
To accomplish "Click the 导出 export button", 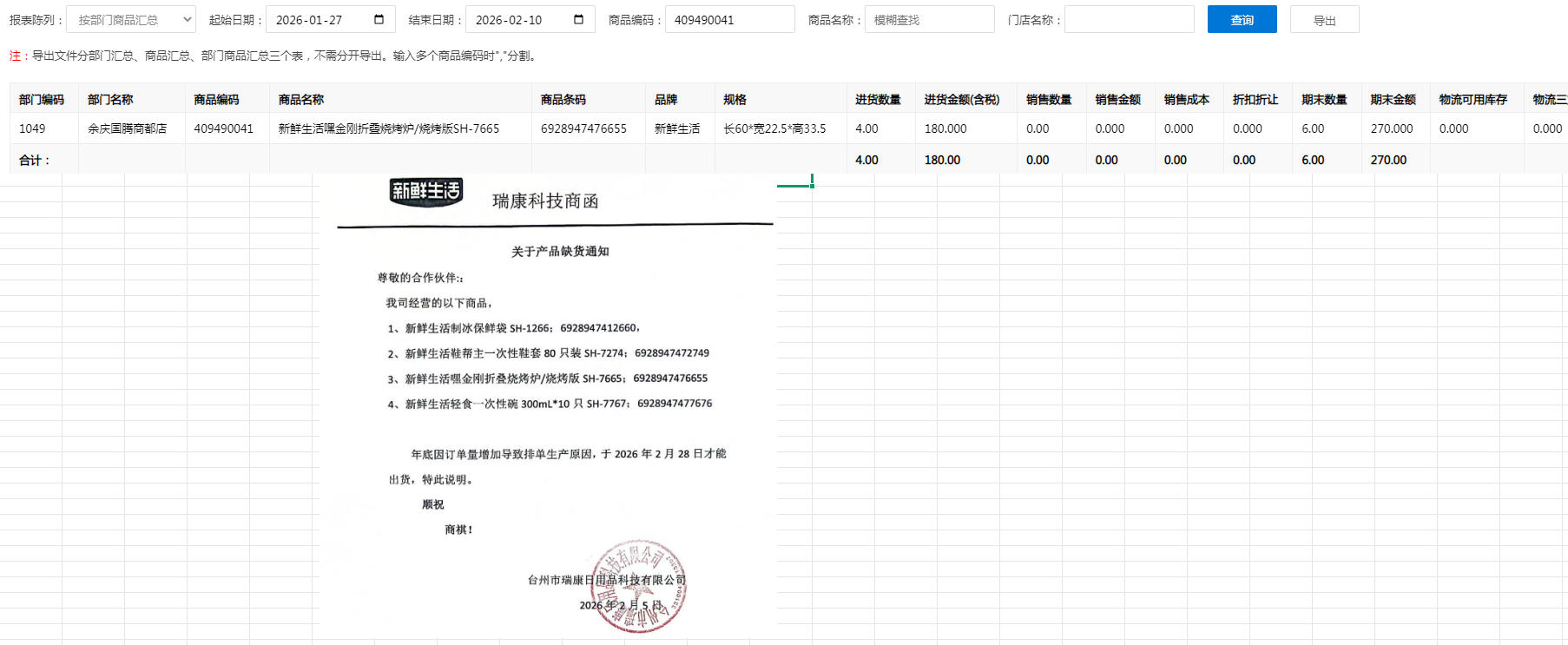I will coord(1324,19).
